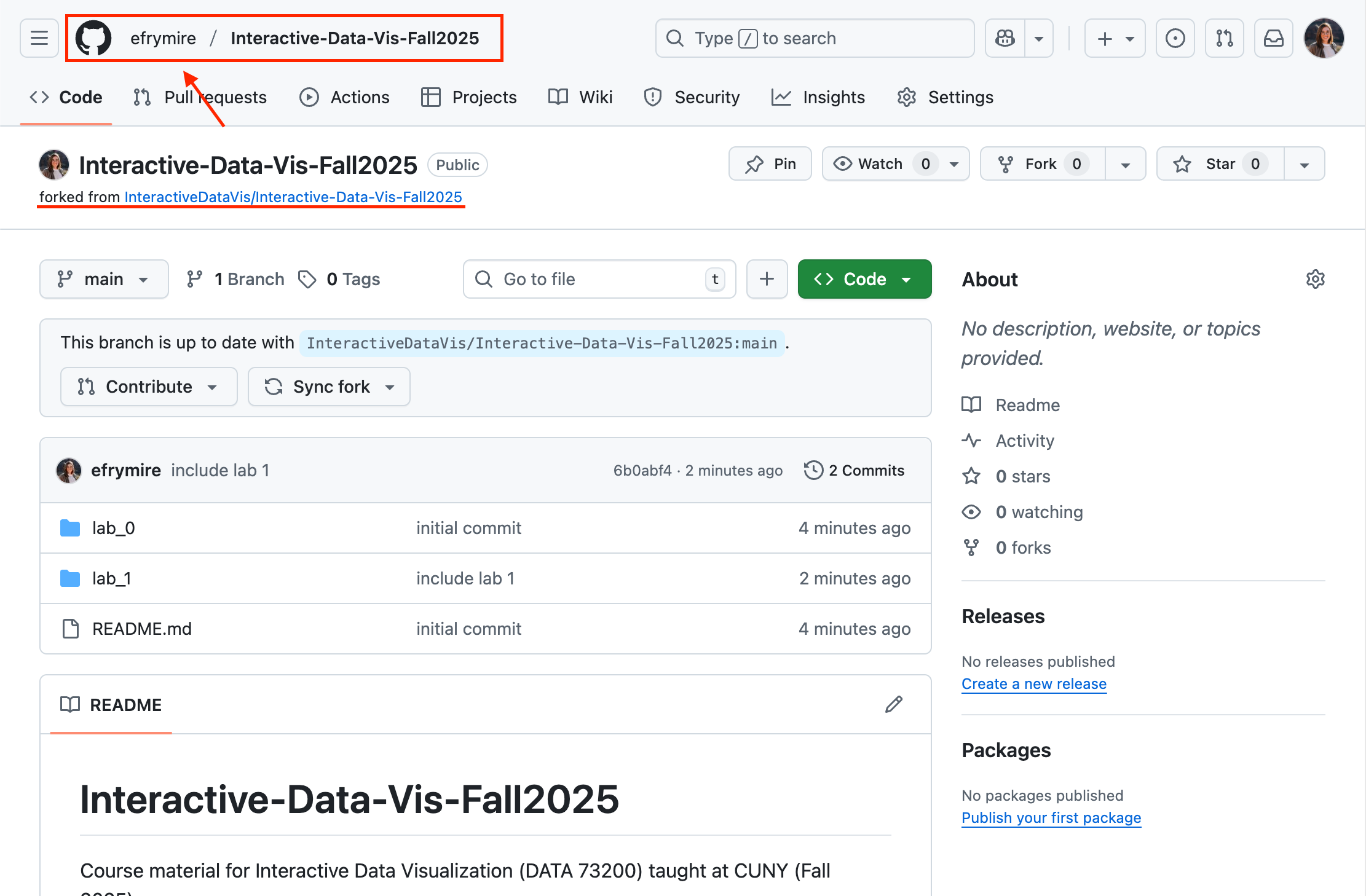This screenshot has width=1366, height=896.
Task: Go to the Insights tab
Action: (x=818, y=97)
